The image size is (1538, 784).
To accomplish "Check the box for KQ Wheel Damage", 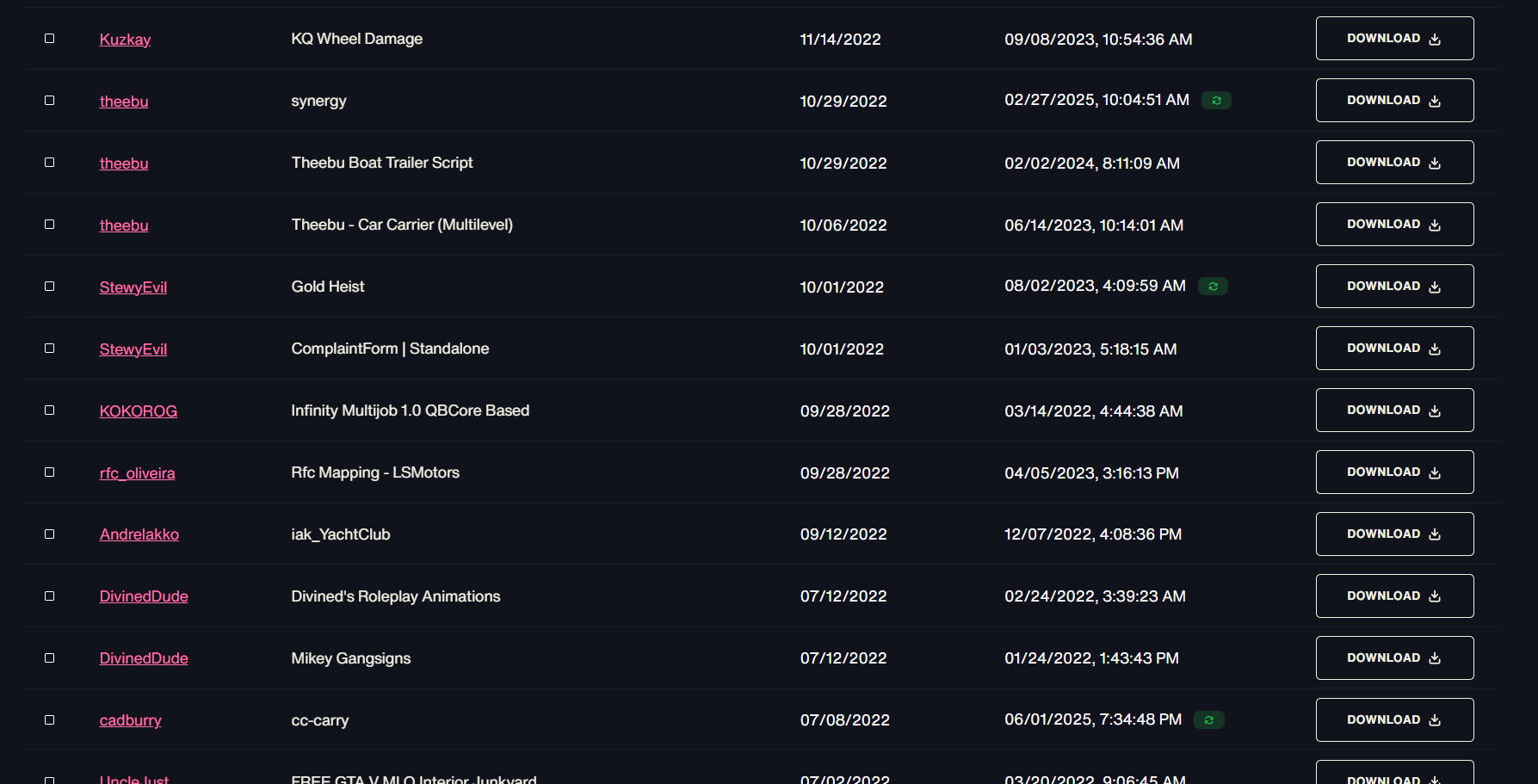I will (x=50, y=39).
